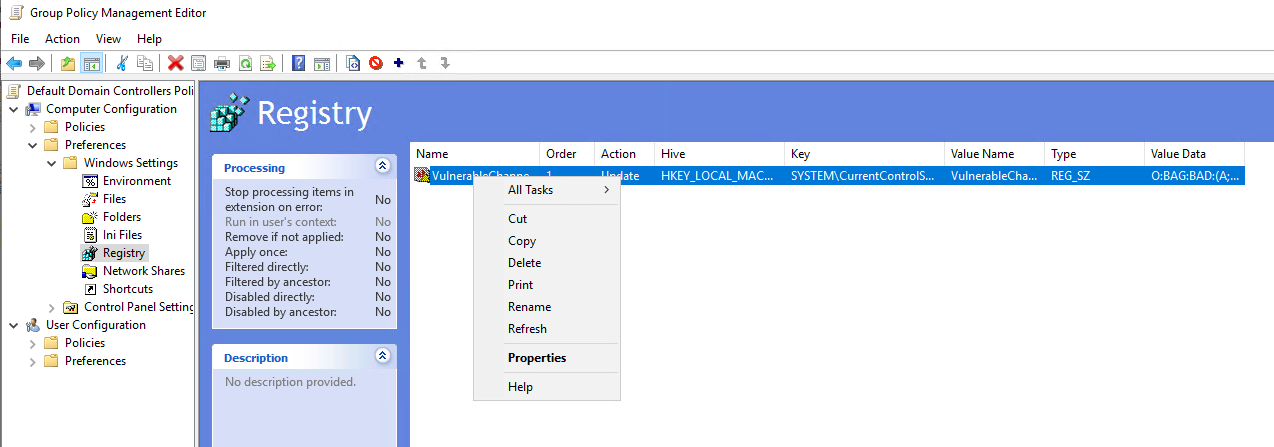Click the red Disable item icon

[376, 63]
